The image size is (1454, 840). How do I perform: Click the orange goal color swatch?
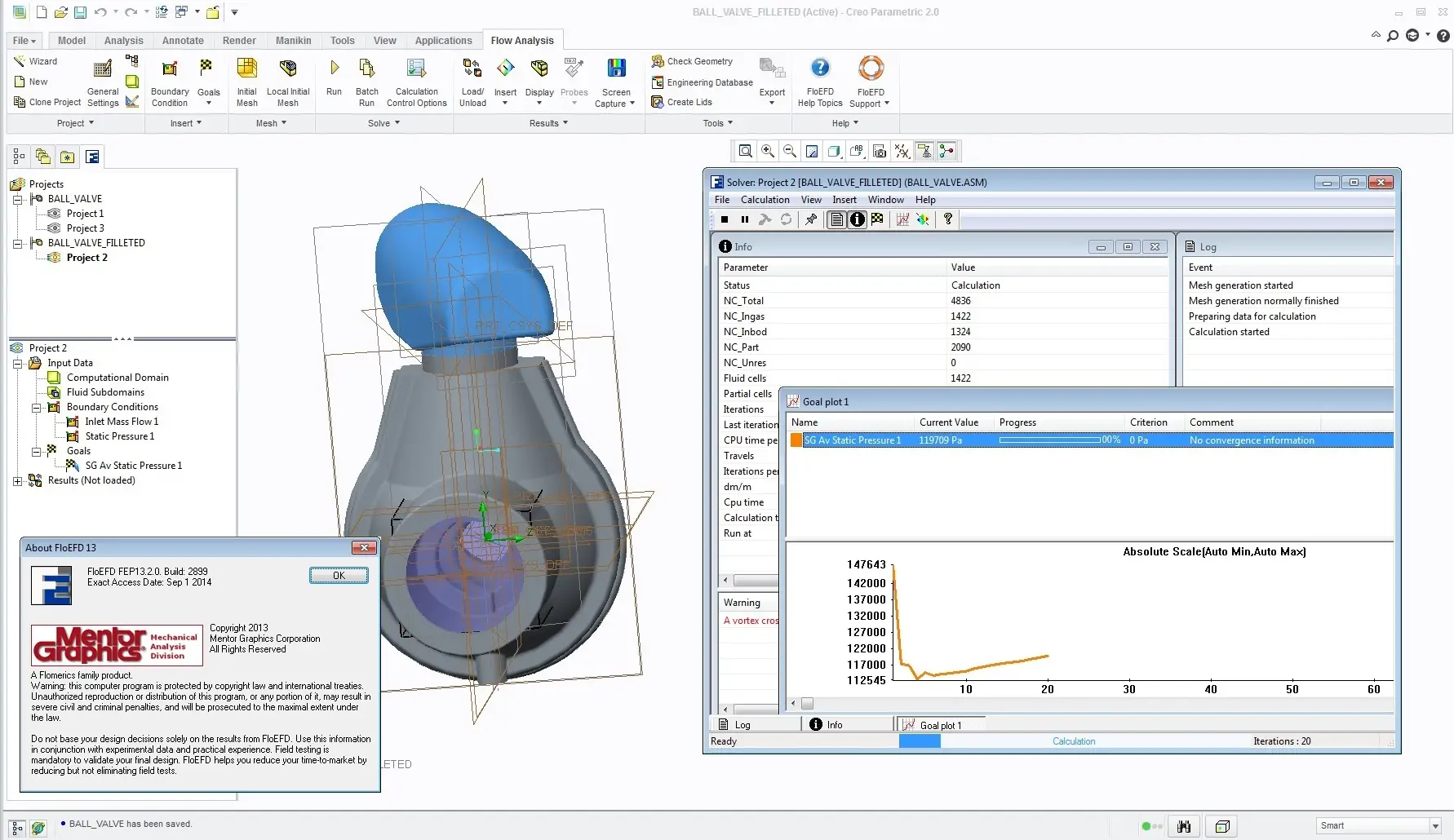pos(796,440)
